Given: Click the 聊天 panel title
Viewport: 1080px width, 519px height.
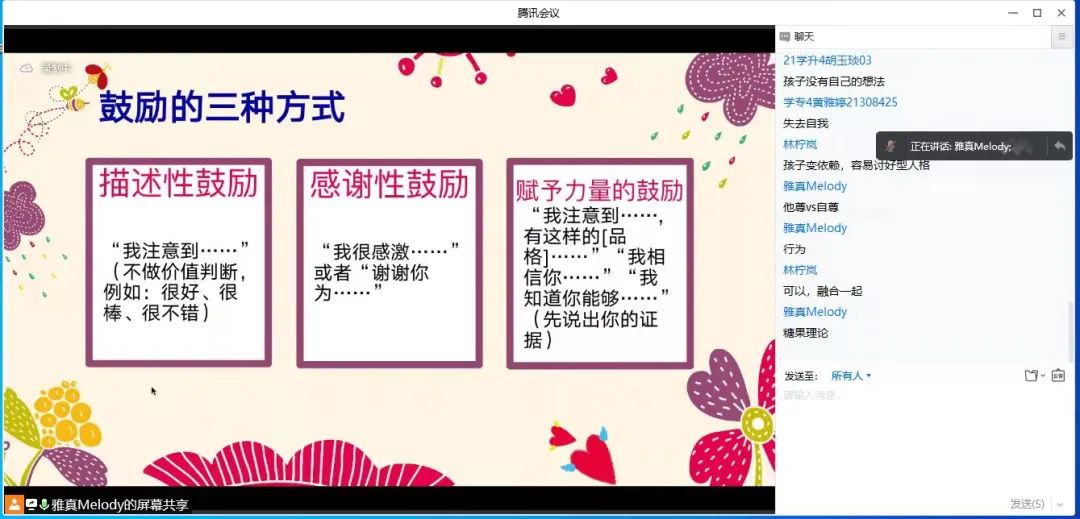Looking at the screenshot, I should (803, 36).
